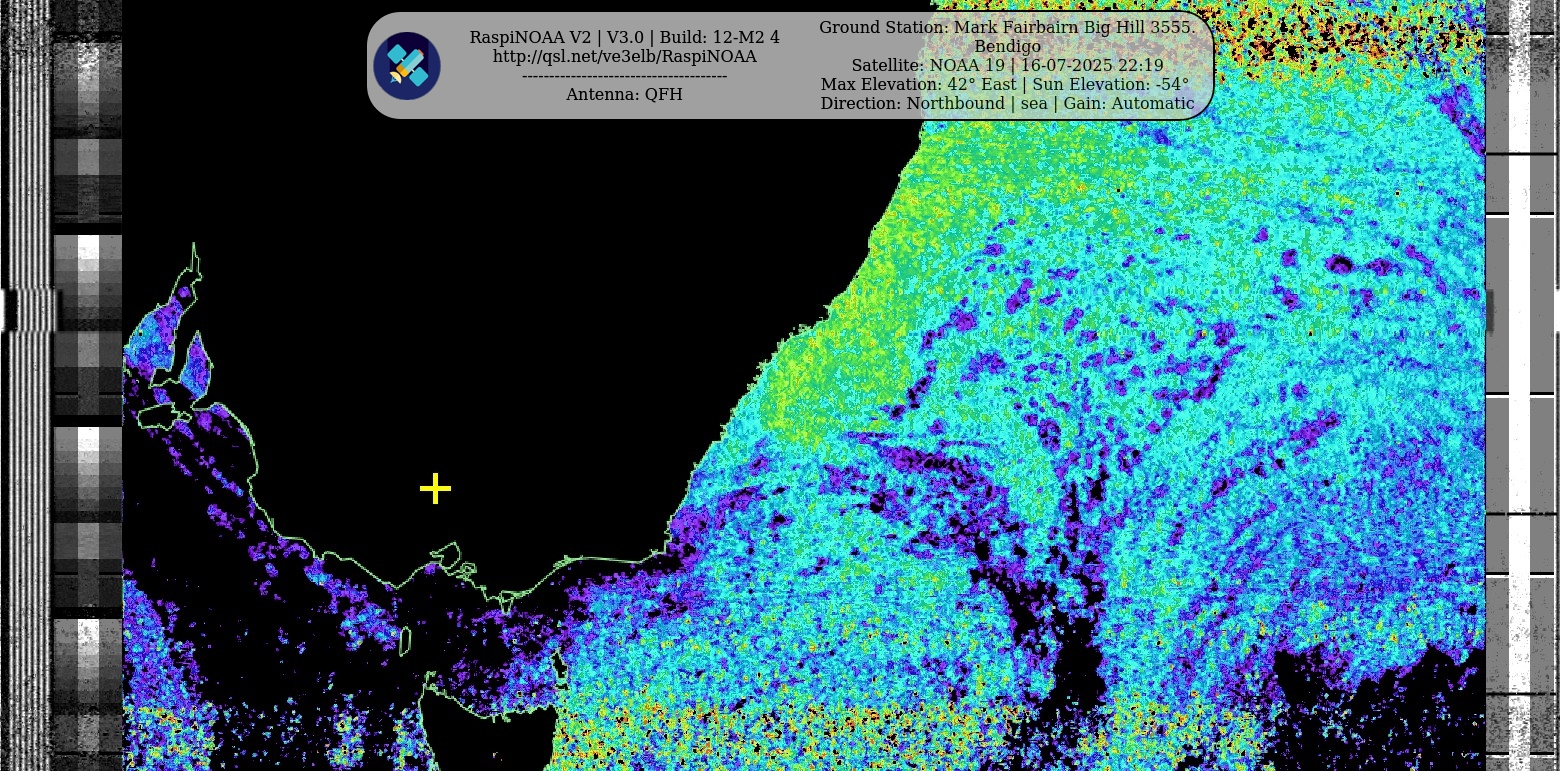Click the RaspiNOAA satellite logo icon
The width and height of the screenshot is (1560, 771).
click(407, 66)
